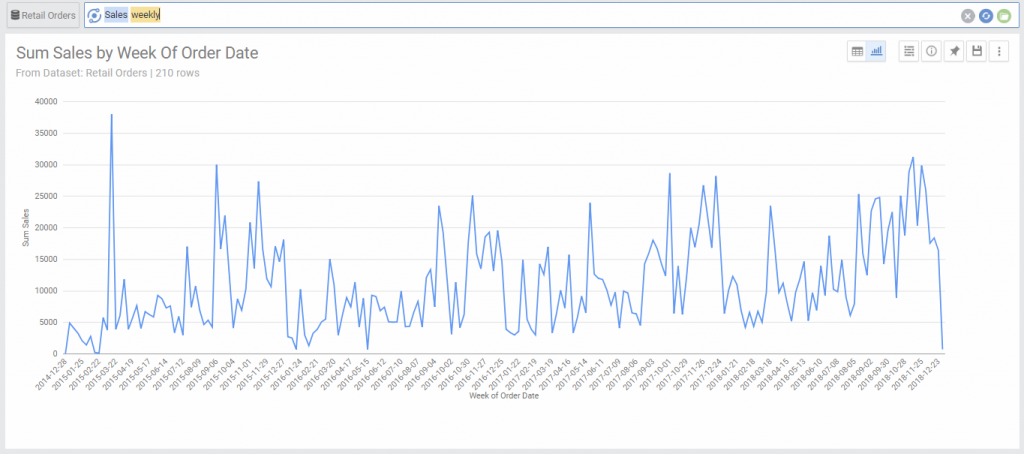Viewport: 1024px width, 454px height.
Task: Click the 40000 y-axis value
Action: [46, 102]
